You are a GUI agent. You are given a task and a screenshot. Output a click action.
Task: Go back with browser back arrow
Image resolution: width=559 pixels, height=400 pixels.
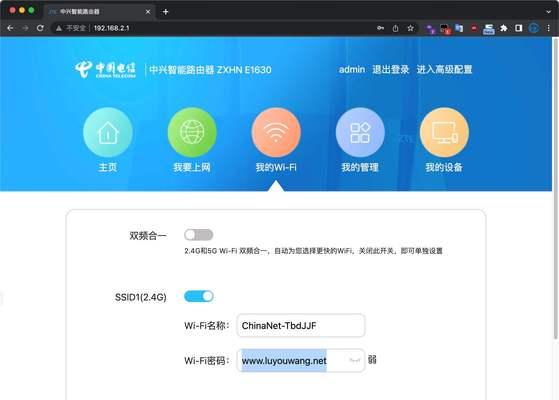pyautogui.click(x=10, y=28)
